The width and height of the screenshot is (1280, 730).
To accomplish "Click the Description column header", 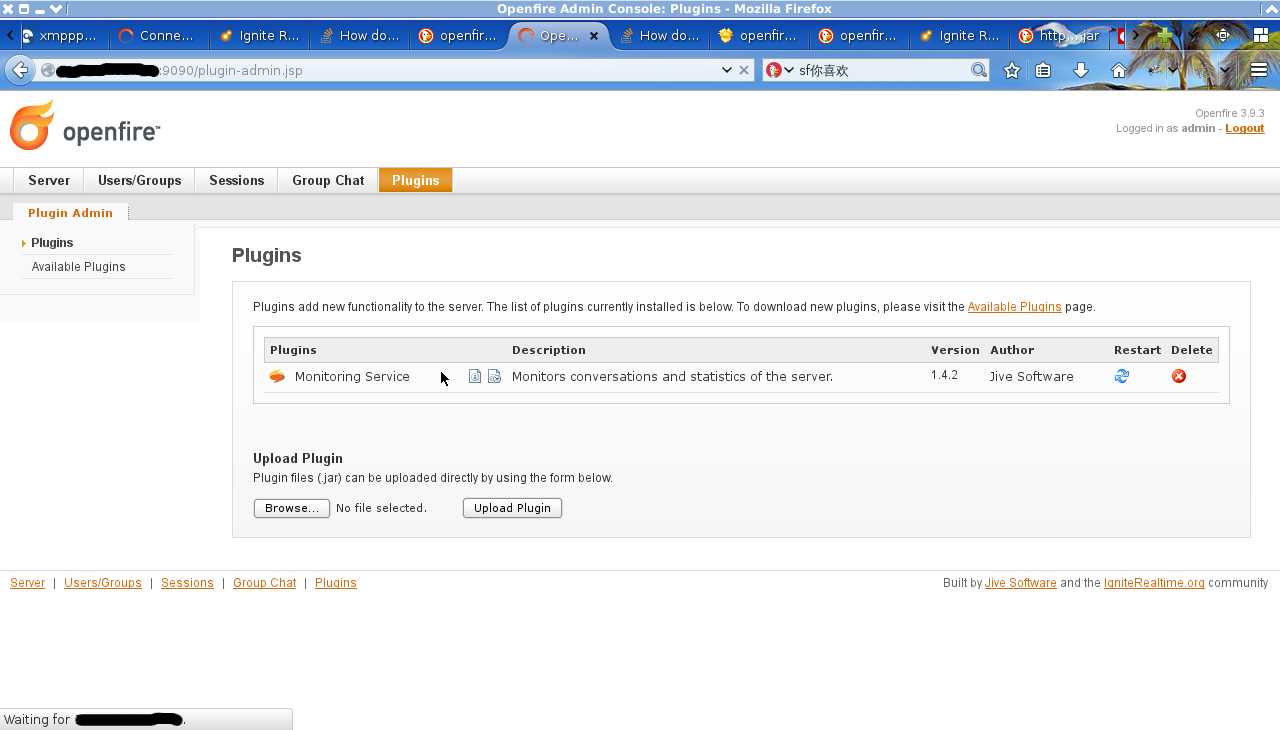I will (x=549, y=350).
